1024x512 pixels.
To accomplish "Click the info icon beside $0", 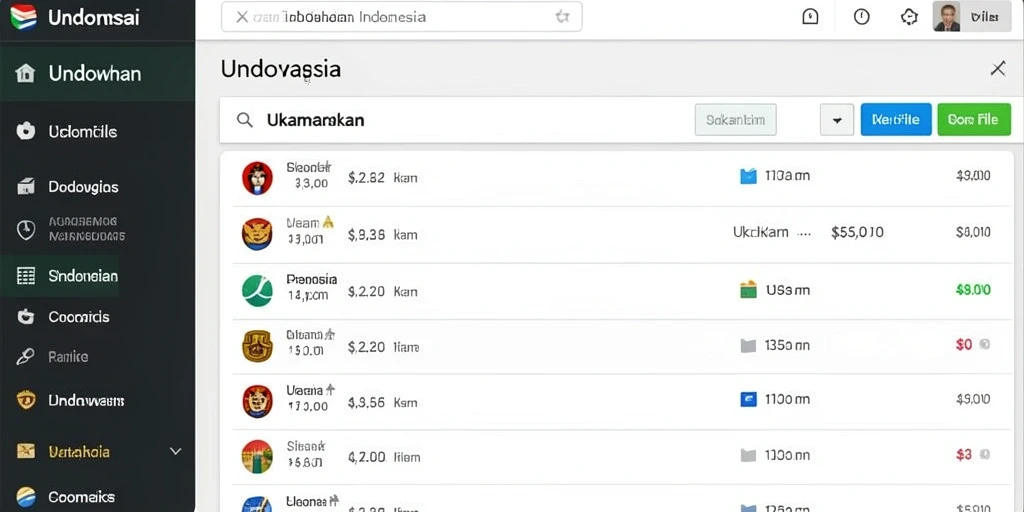I will [x=985, y=344].
